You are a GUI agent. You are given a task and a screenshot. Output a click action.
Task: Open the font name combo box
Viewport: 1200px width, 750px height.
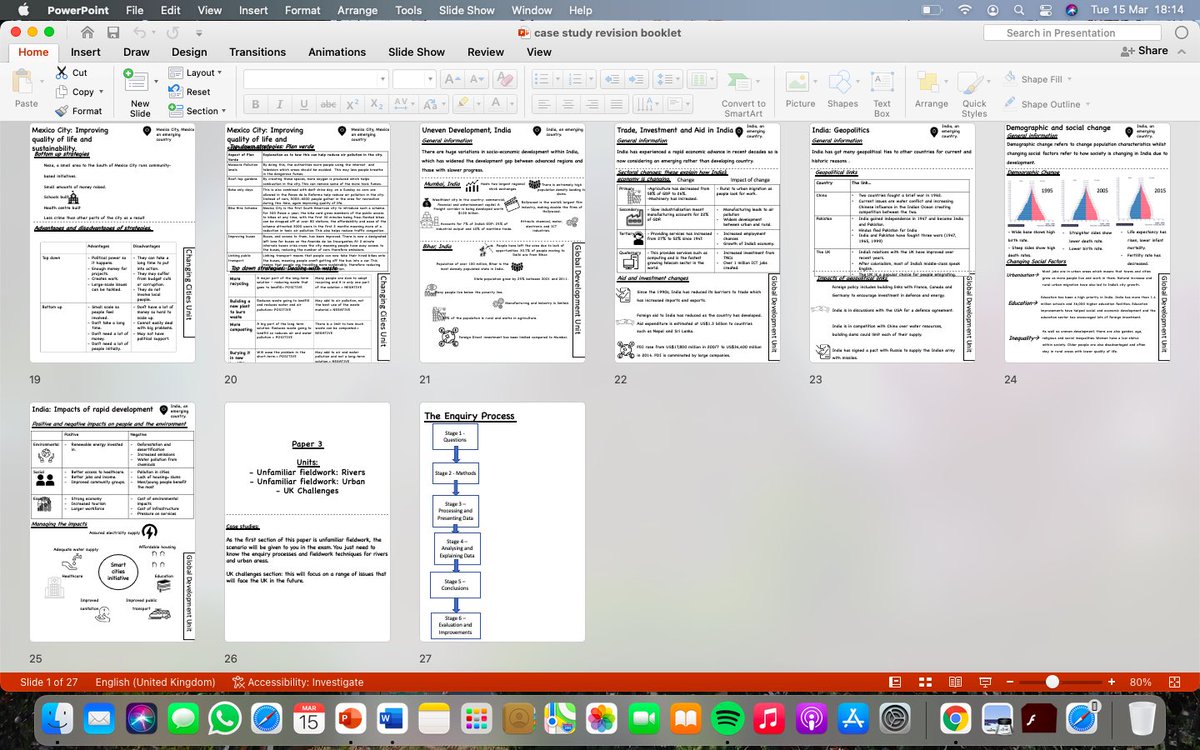[316, 79]
